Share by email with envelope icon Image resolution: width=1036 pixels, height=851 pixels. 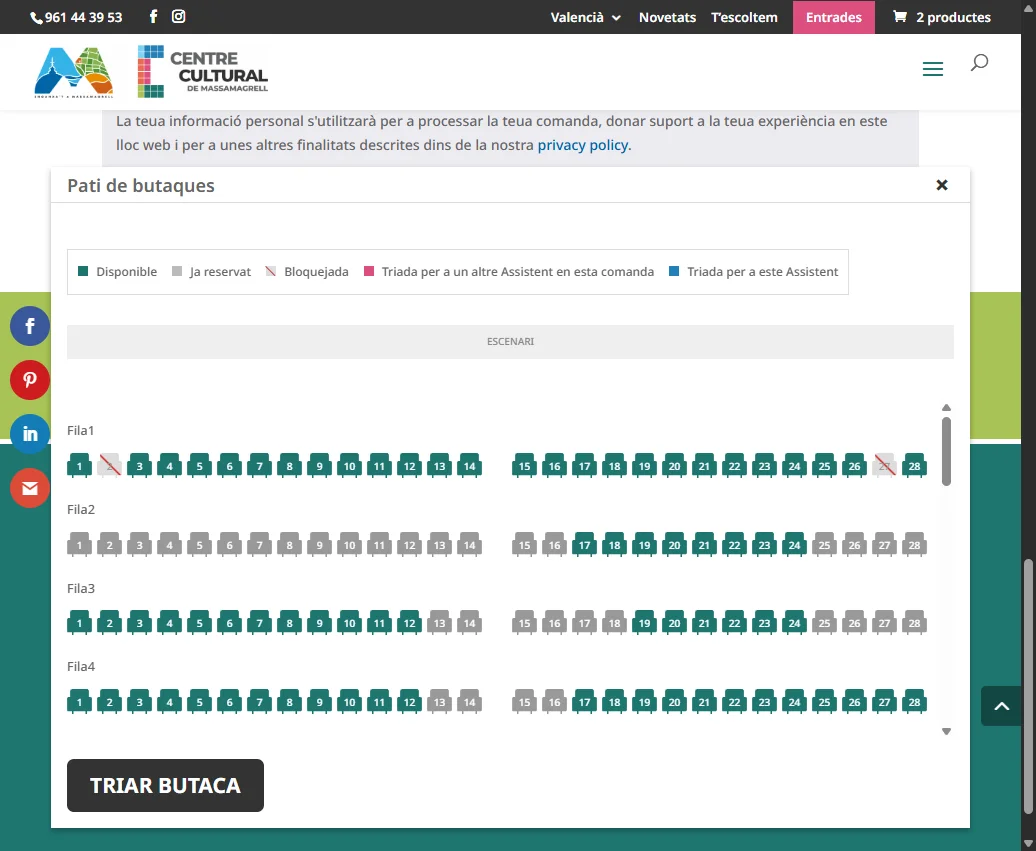[30, 488]
